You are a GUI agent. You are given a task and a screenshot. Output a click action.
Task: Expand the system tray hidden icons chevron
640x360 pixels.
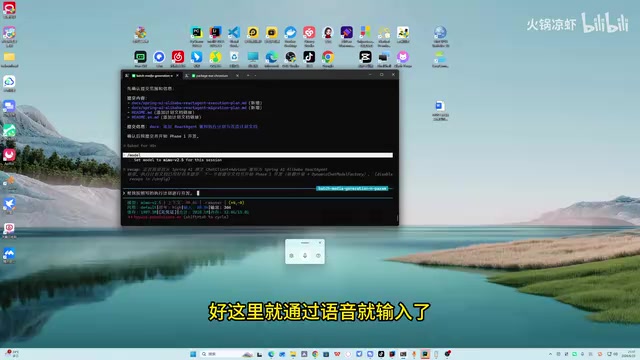[x=550, y=354]
